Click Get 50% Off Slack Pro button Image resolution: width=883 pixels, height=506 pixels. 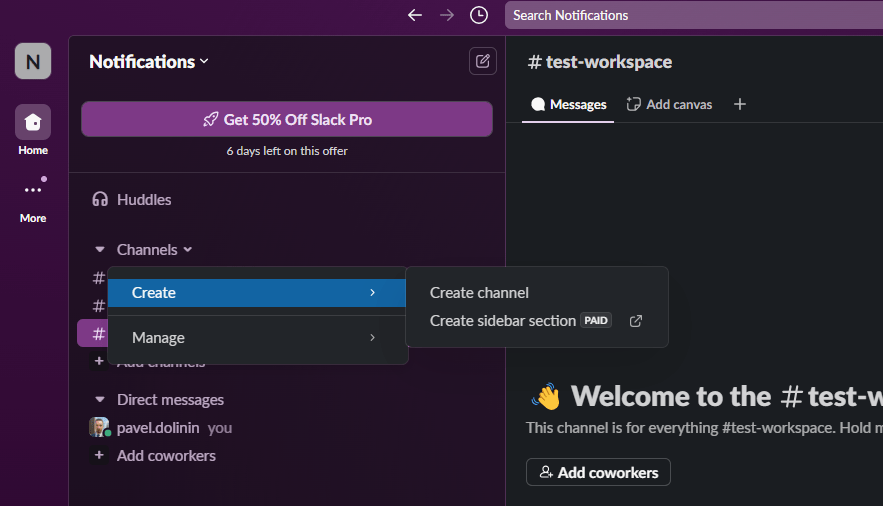click(287, 119)
